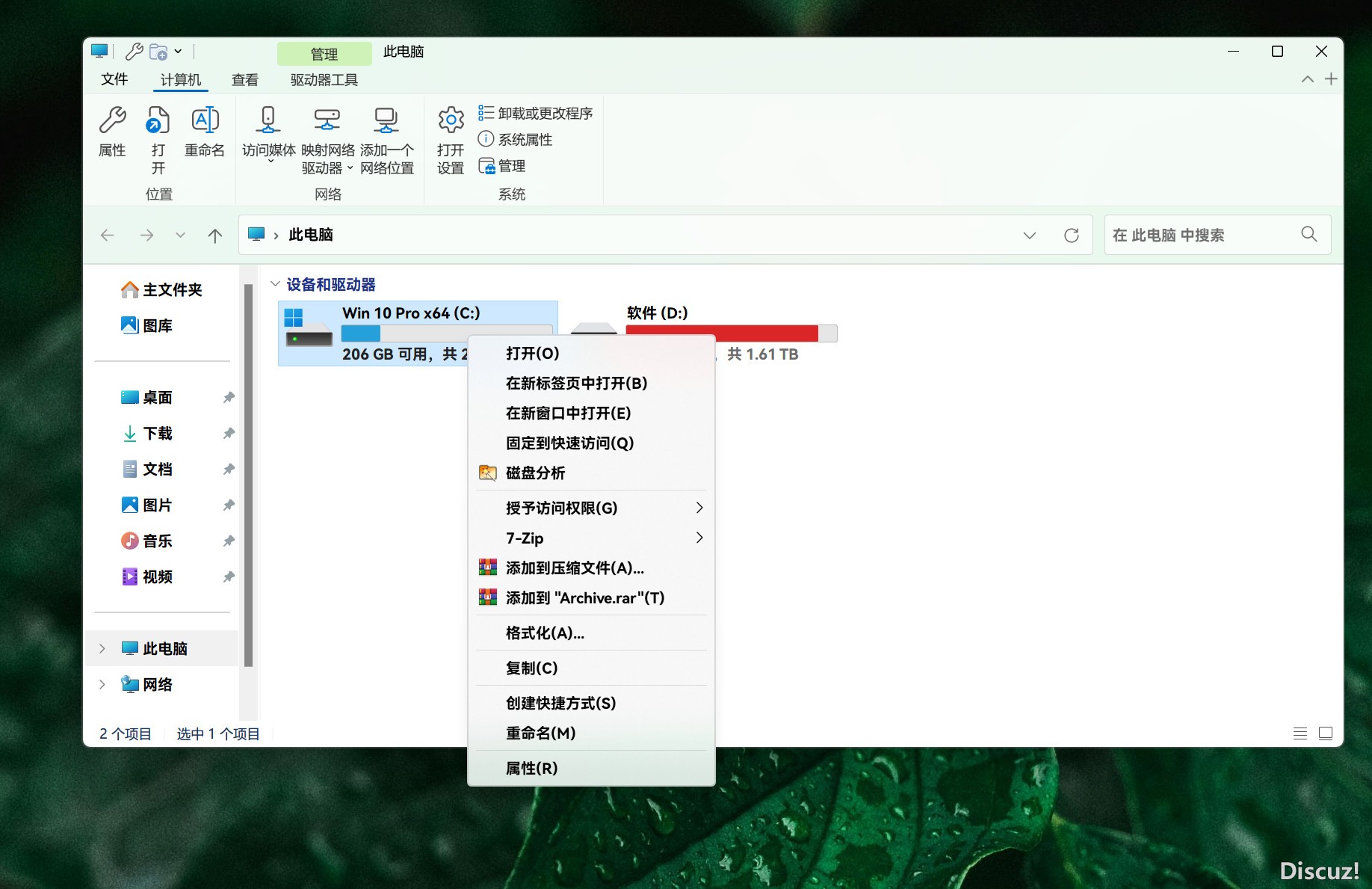Screen dimensions: 1372x889
Task: Click 管理 in the ribbon 系统 group
Action: point(502,165)
